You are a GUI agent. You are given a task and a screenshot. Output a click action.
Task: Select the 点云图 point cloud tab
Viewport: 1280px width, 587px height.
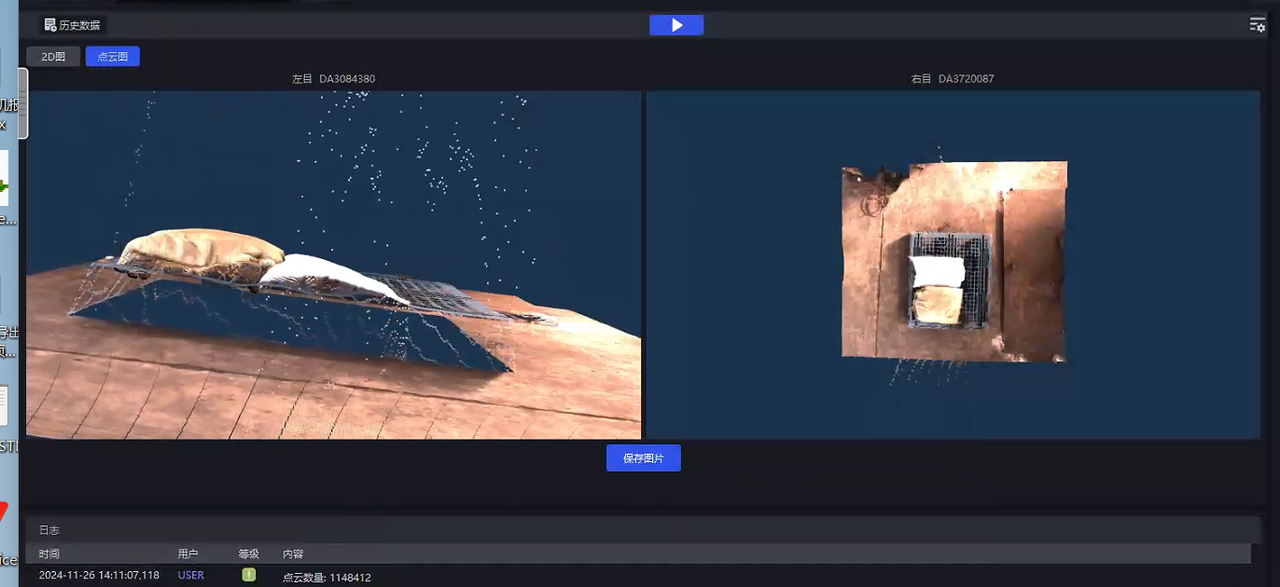click(x=112, y=57)
